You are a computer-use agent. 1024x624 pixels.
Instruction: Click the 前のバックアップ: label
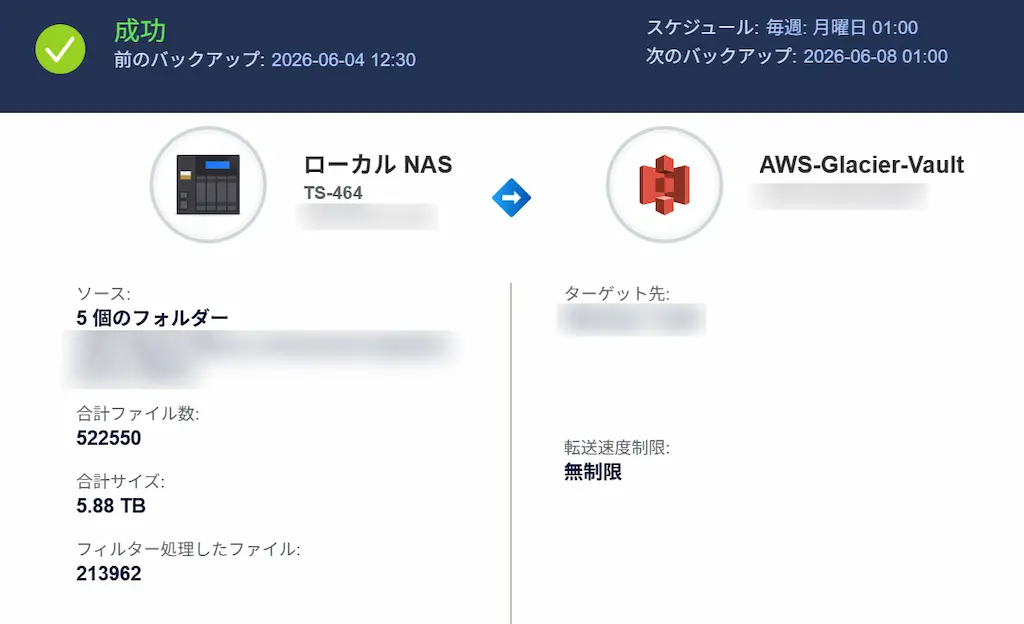tap(189, 60)
